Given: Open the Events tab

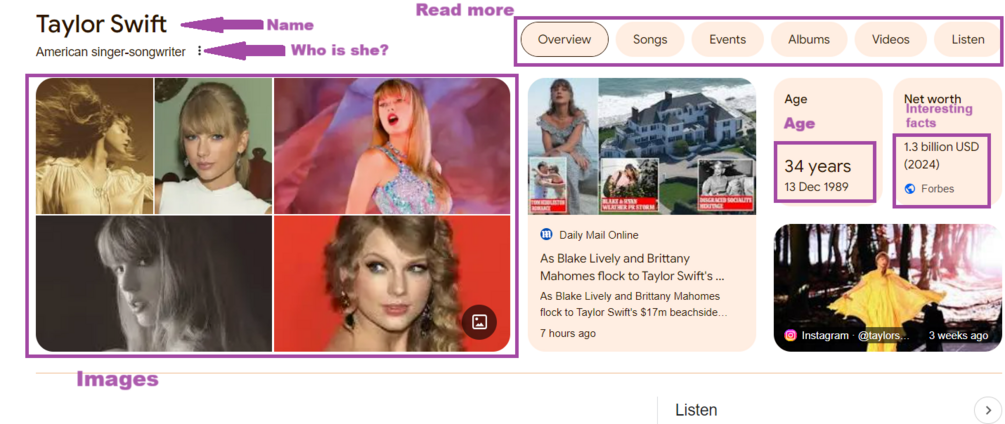Looking at the screenshot, I should pos(727,40).
